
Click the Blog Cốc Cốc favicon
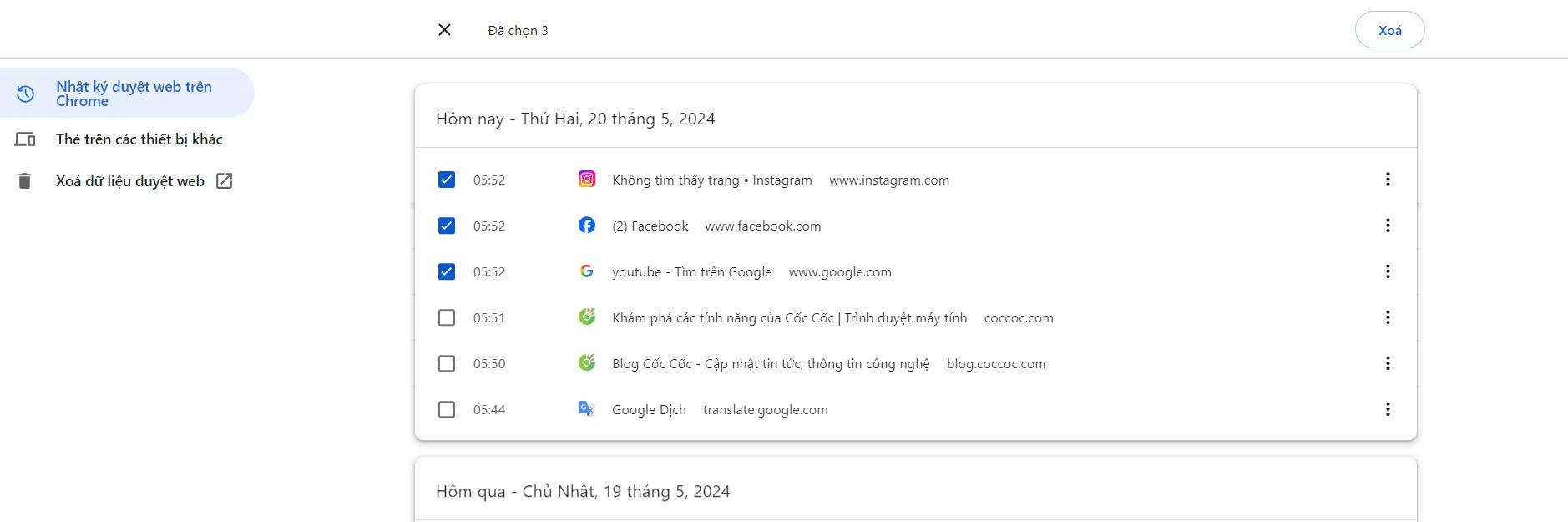[587, 363]
